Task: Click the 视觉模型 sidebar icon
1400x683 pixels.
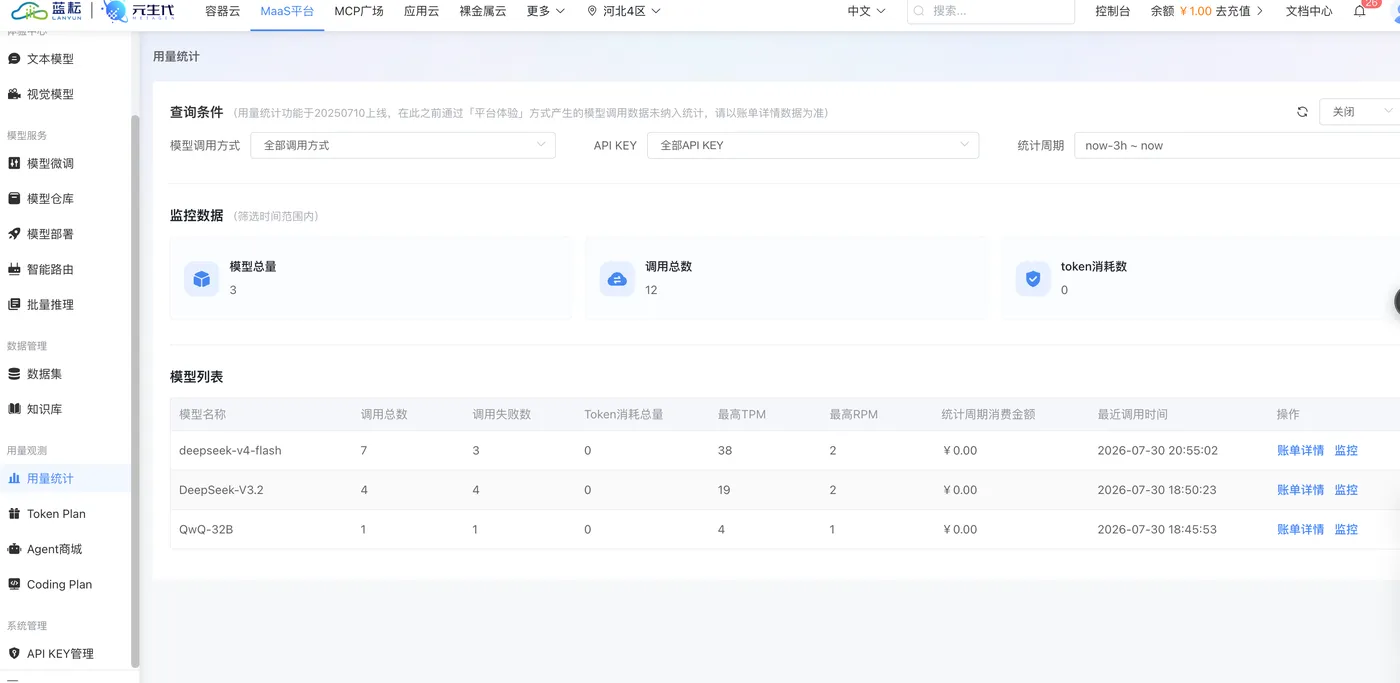Action: [14, 94]
